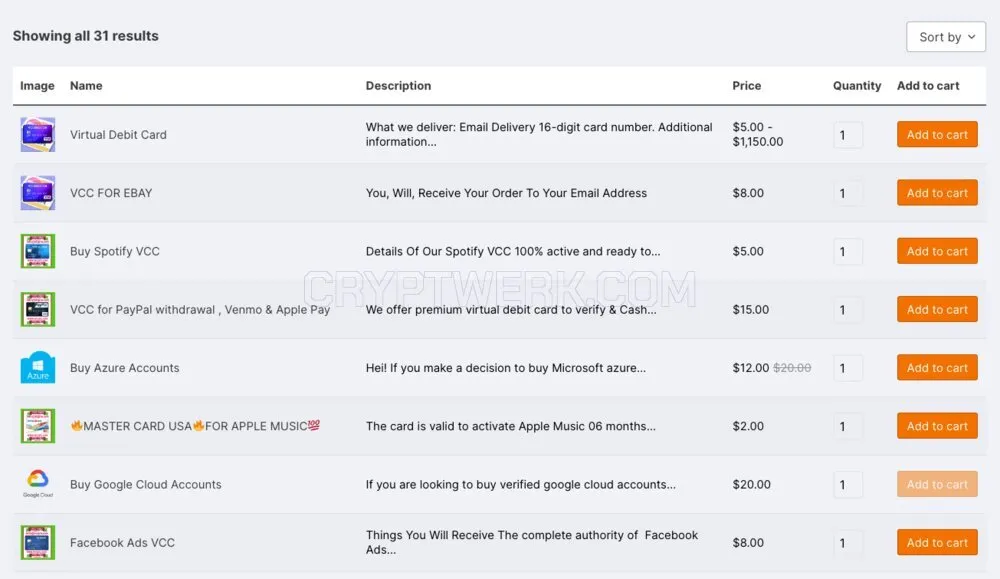Viewport: 1000px width, 579px height.
Task: Click the Facebook Ads VCC product image
Action: tap(38, 543)
